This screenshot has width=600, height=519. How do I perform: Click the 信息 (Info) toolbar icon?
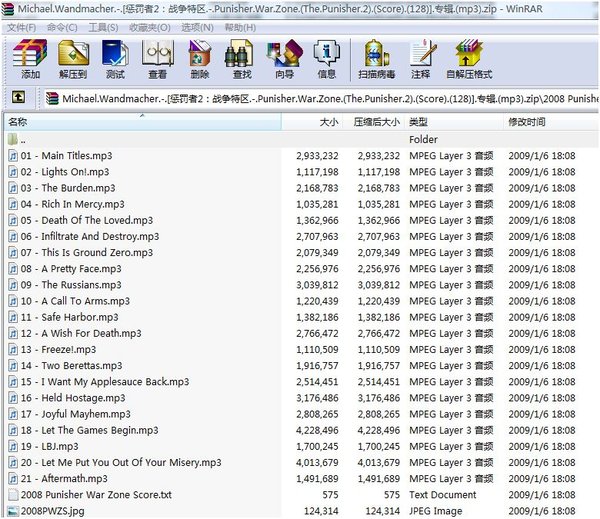point(326,54)
